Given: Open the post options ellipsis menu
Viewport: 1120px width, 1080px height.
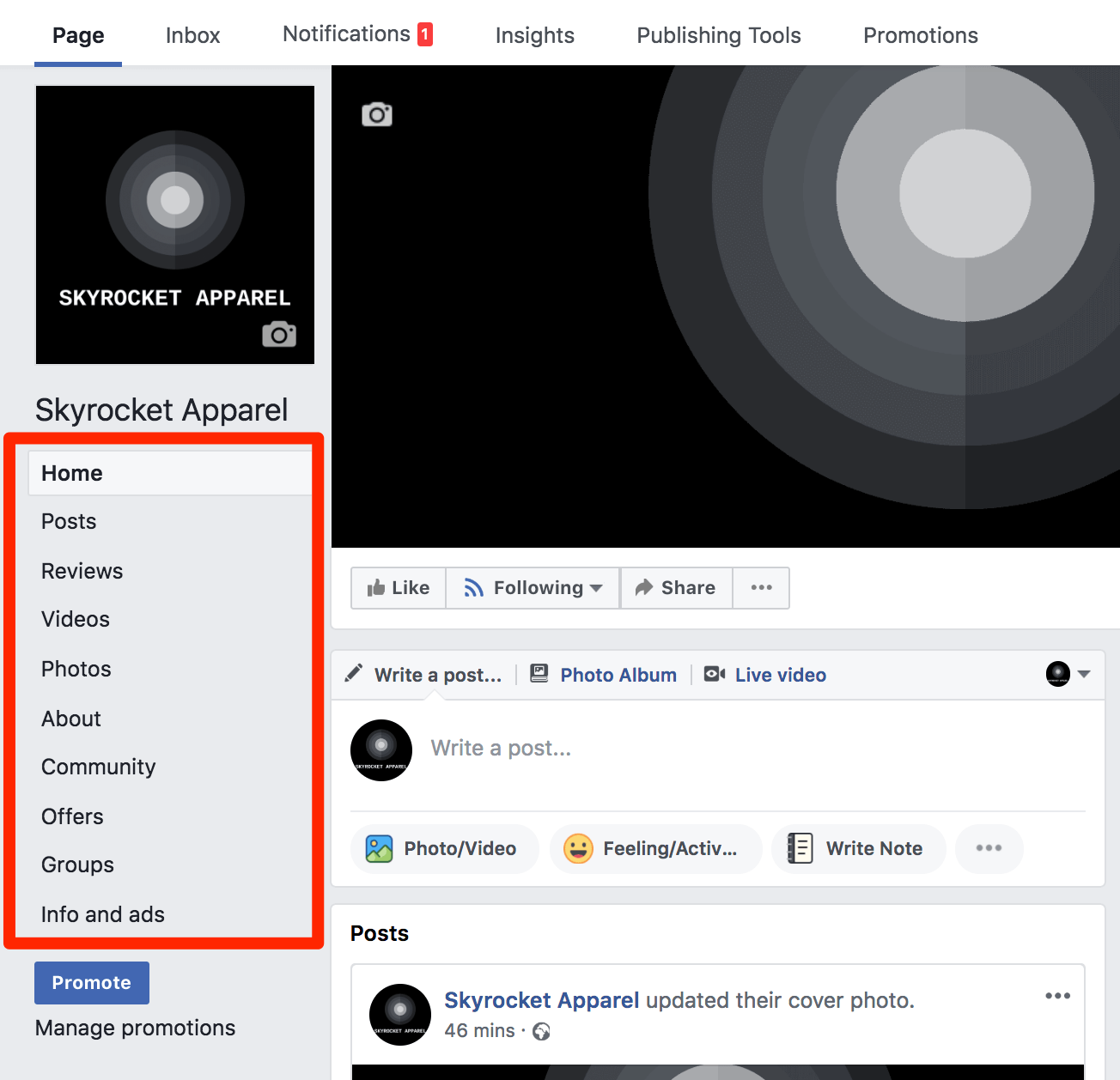Looking at the screenshot, I should tap(1056, 996).
